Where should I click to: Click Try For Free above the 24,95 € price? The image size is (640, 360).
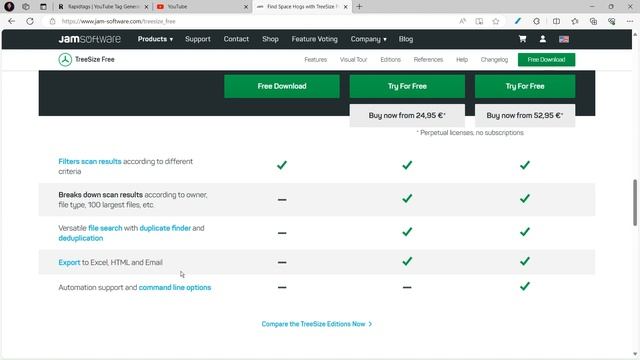pyautogui.click(x=407, y=86)
